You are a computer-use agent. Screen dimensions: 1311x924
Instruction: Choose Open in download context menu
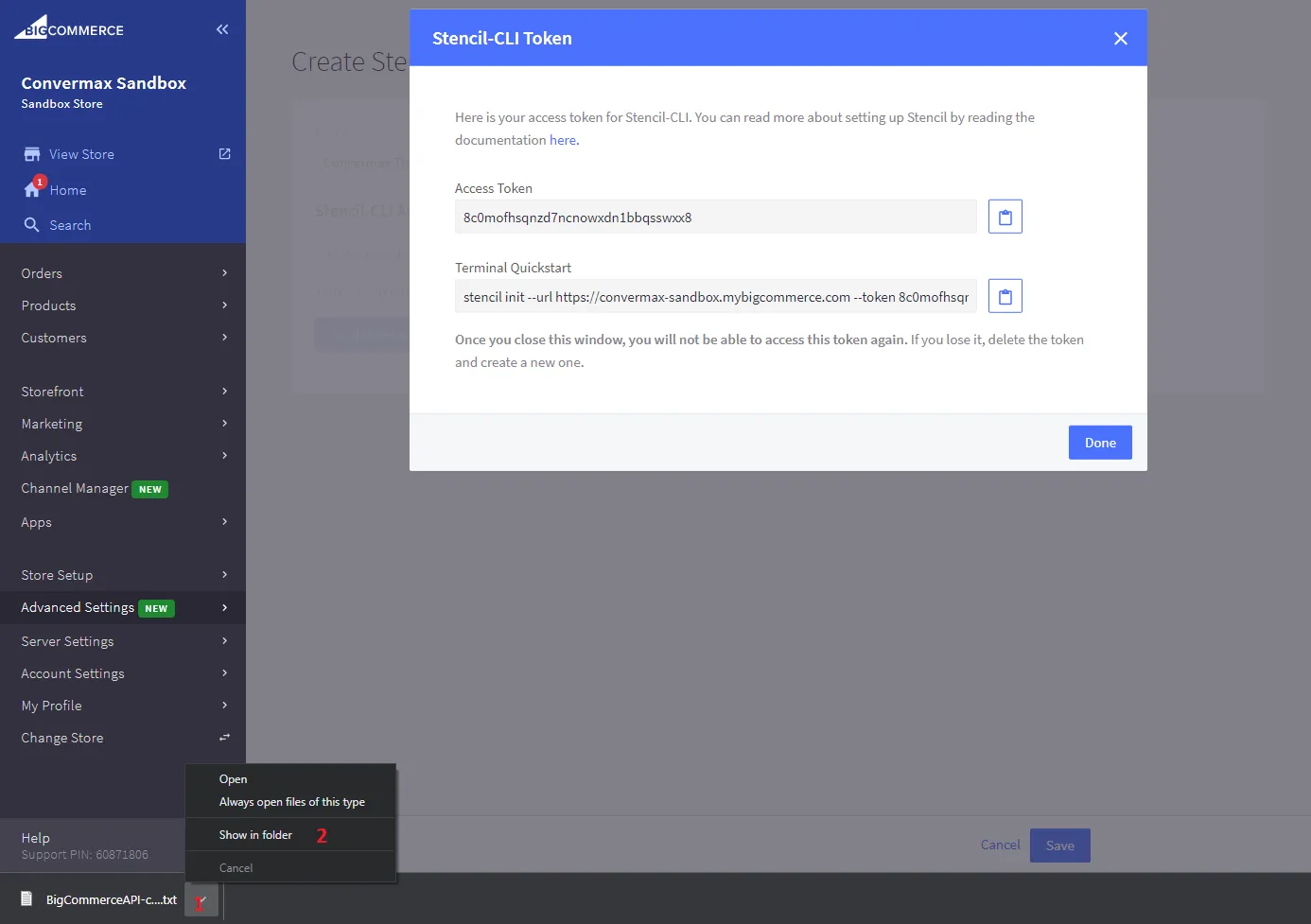point(233,779)
